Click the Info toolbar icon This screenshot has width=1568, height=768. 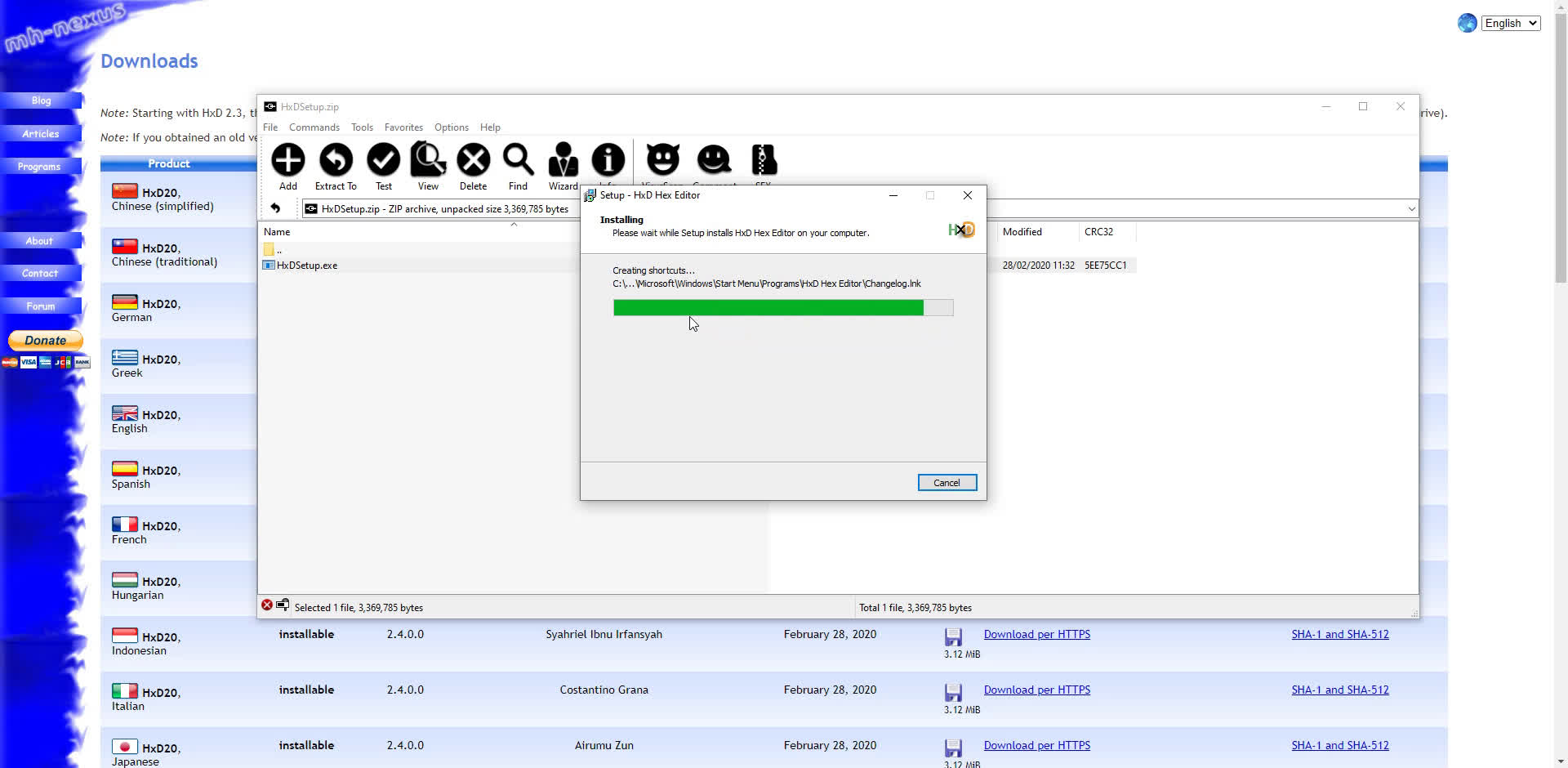(x=608, y=160)
